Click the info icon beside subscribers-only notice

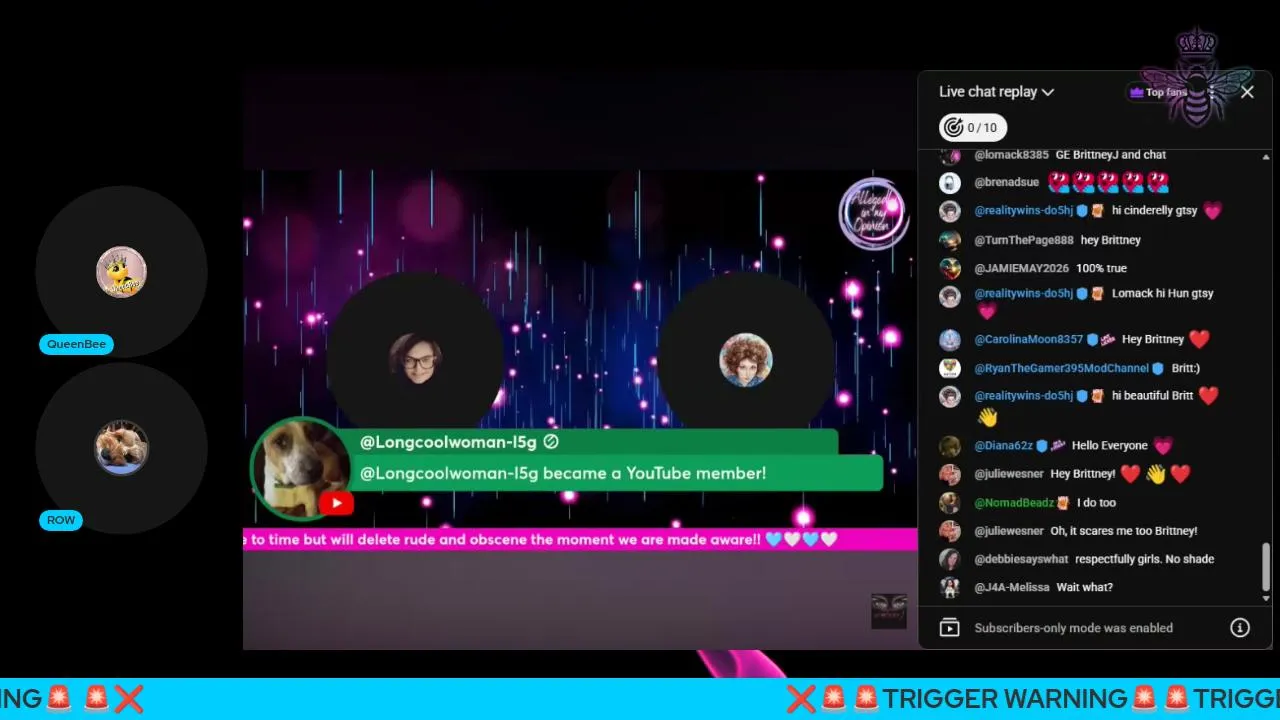pyautogui.click(x=1240, y=628)
